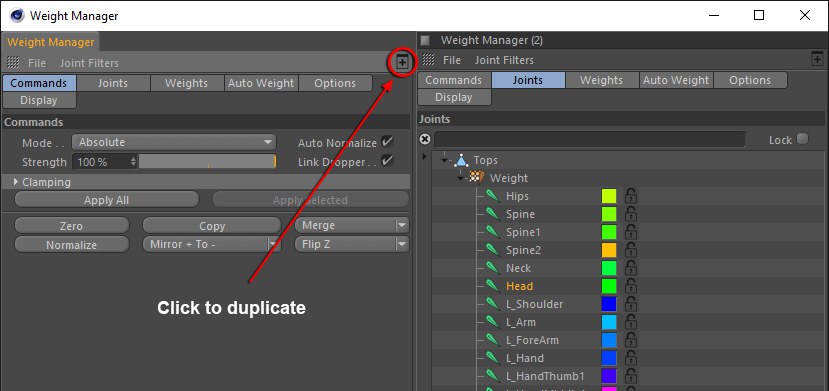Clear the joint search filter with X icon
The width and height of the screenshot is (829, 391).
coord(425,139)
